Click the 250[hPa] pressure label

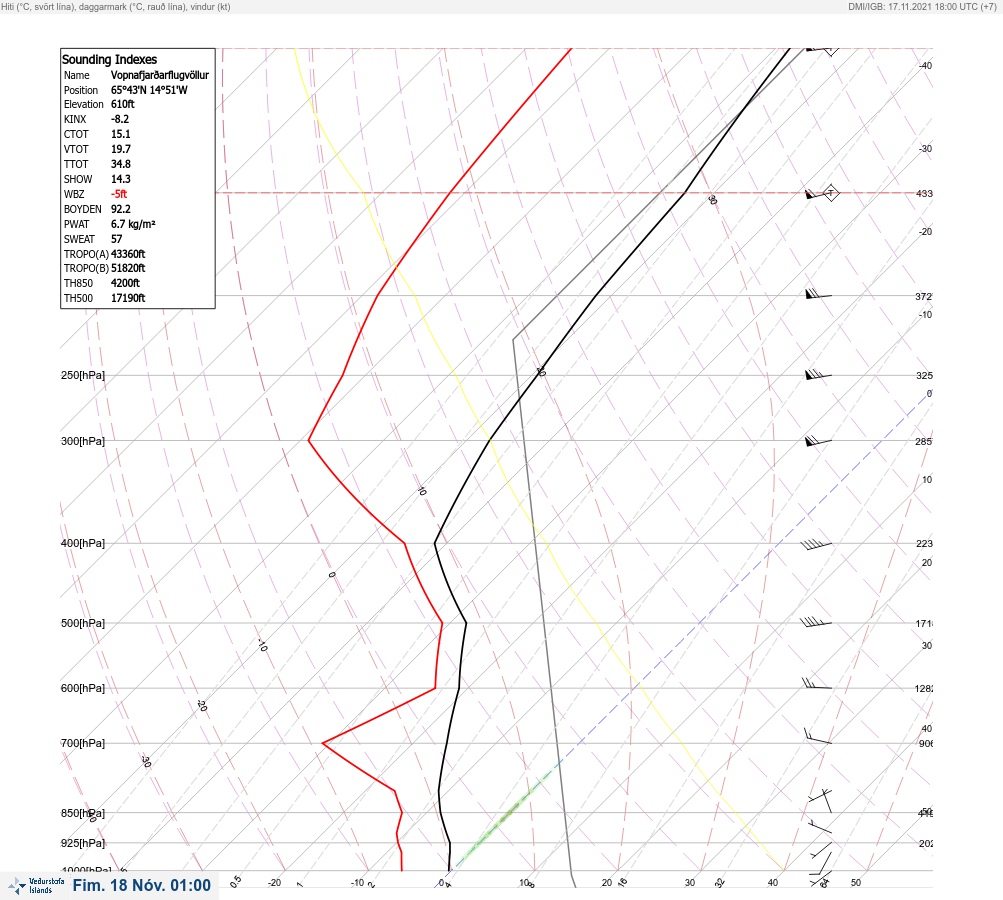[83, 375]
